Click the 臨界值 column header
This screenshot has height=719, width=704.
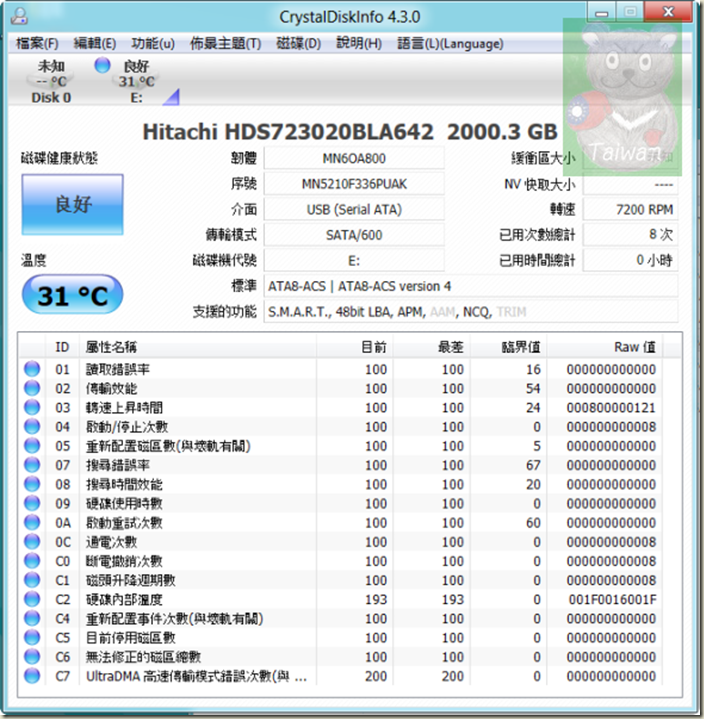point(508,347)
